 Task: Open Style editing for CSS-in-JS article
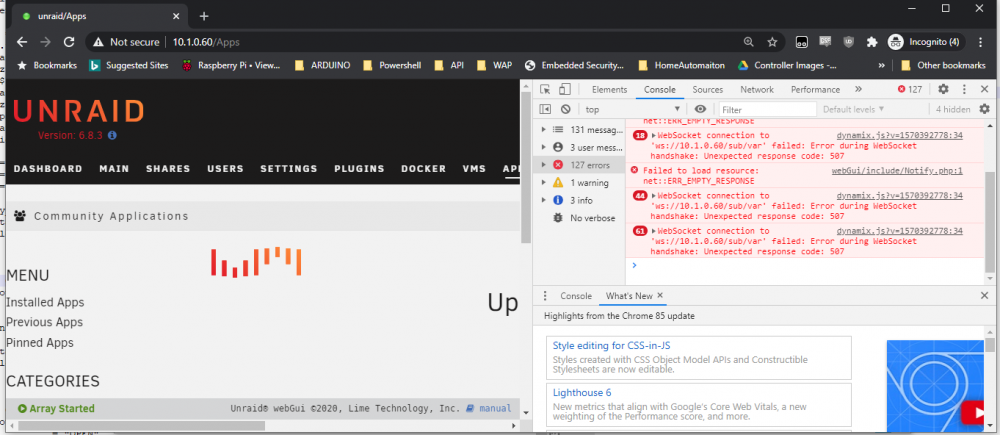[611, 346]
